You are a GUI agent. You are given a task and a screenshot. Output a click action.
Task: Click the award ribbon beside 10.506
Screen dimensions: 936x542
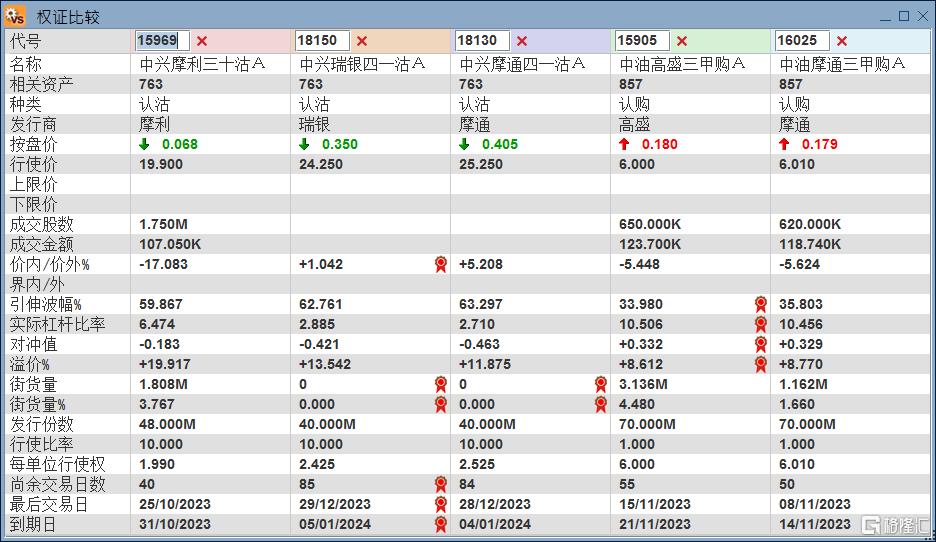click(x=760, y=324)
